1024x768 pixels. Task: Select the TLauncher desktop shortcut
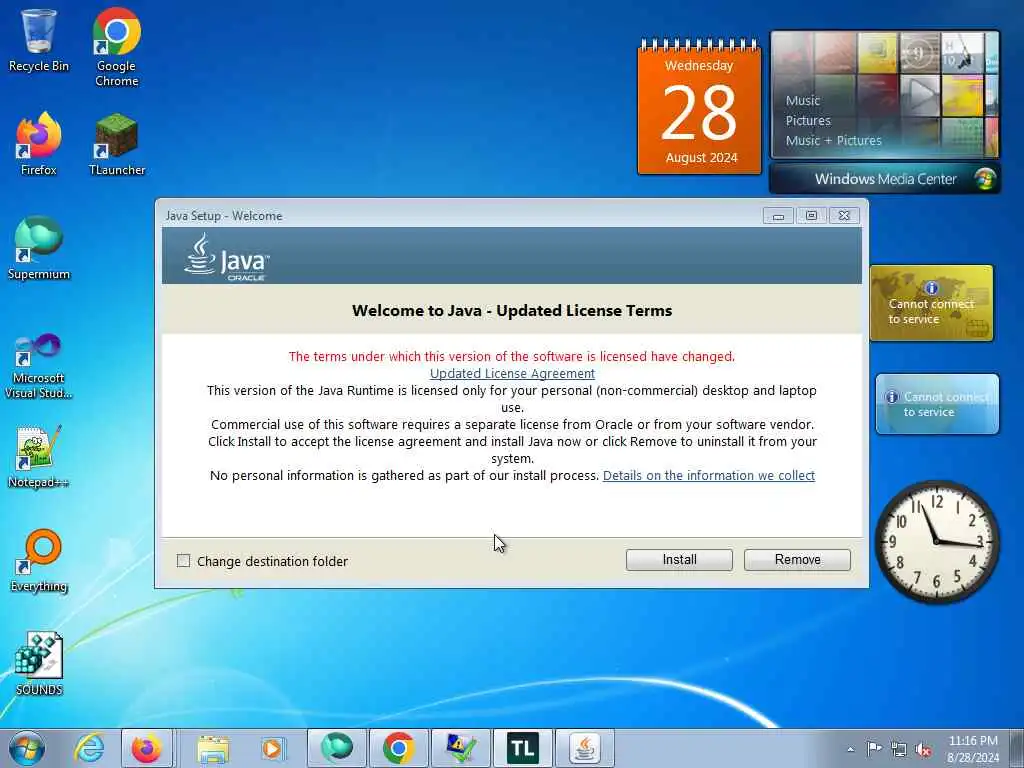coord(116,144)
